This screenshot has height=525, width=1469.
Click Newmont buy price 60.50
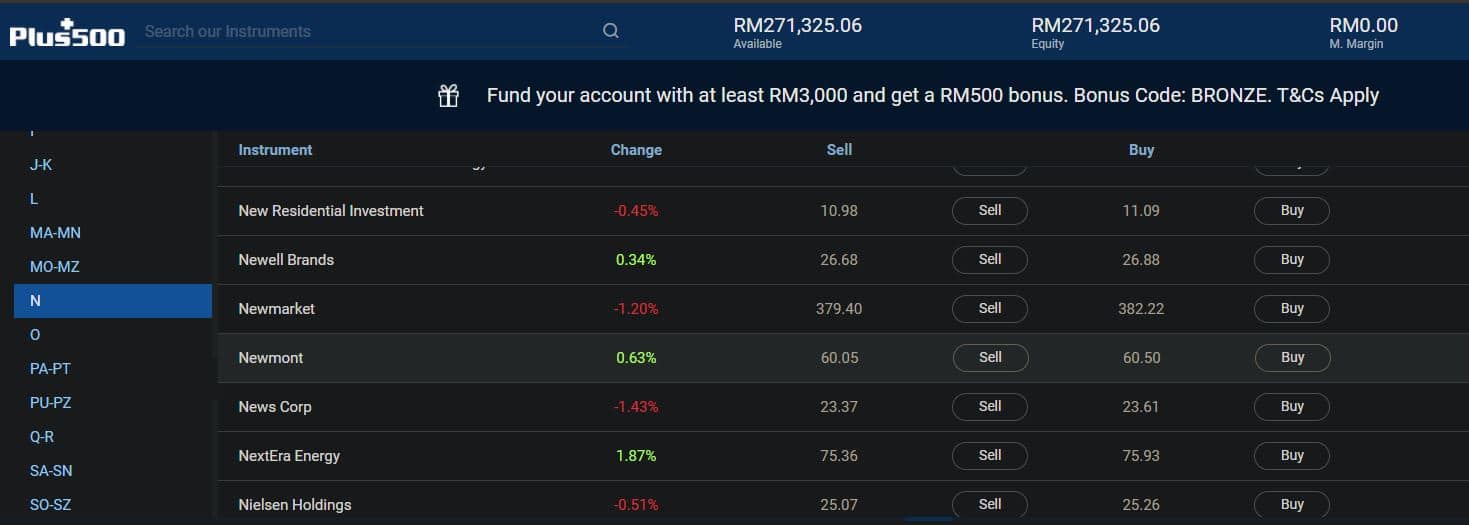pos(1141,358)
